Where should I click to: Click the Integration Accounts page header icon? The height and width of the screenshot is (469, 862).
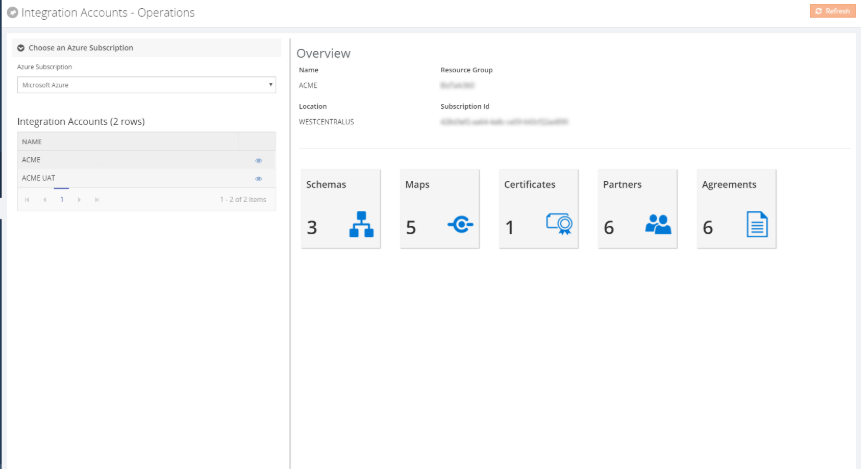pos(12,12)
